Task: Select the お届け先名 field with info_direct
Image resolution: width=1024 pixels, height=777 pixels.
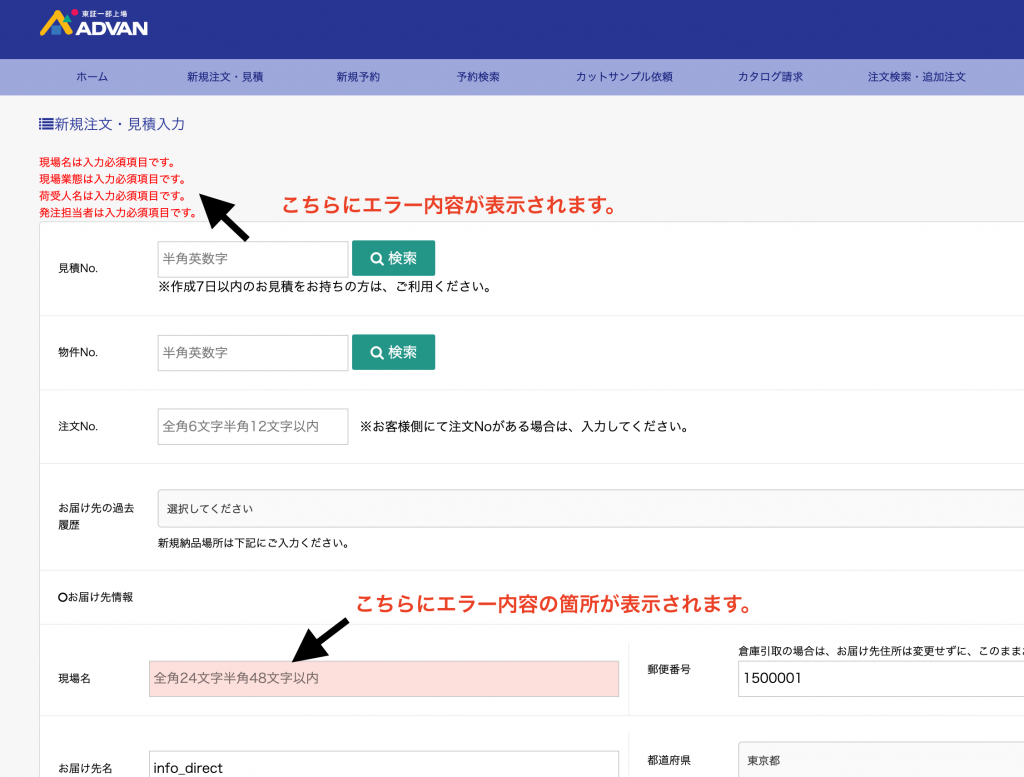Action: [384, 767]
